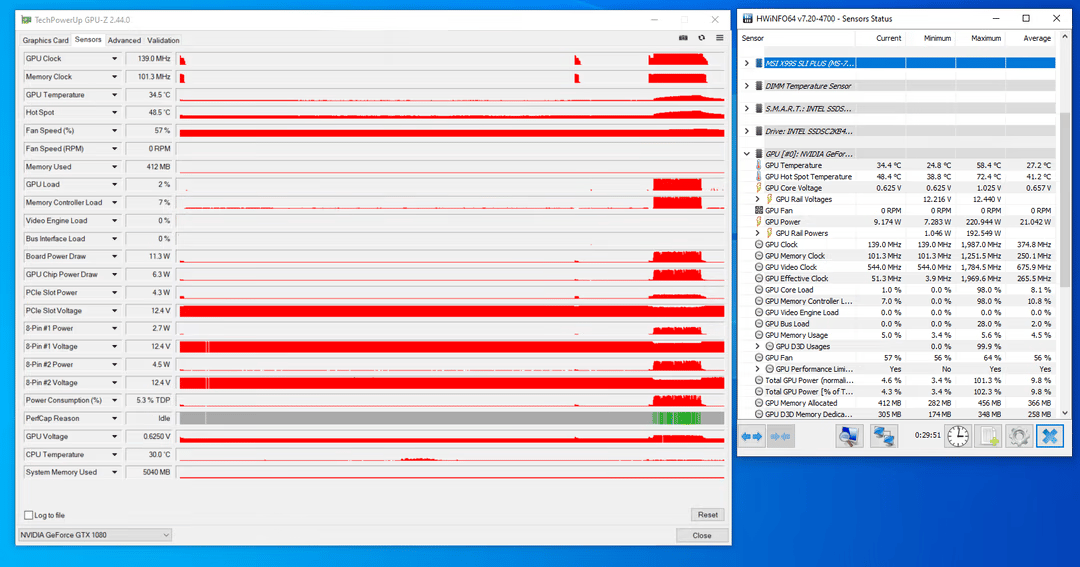Open the PerfCap Reason sensor dropdown
1080x567 pixels.
(x=114, y=418)
